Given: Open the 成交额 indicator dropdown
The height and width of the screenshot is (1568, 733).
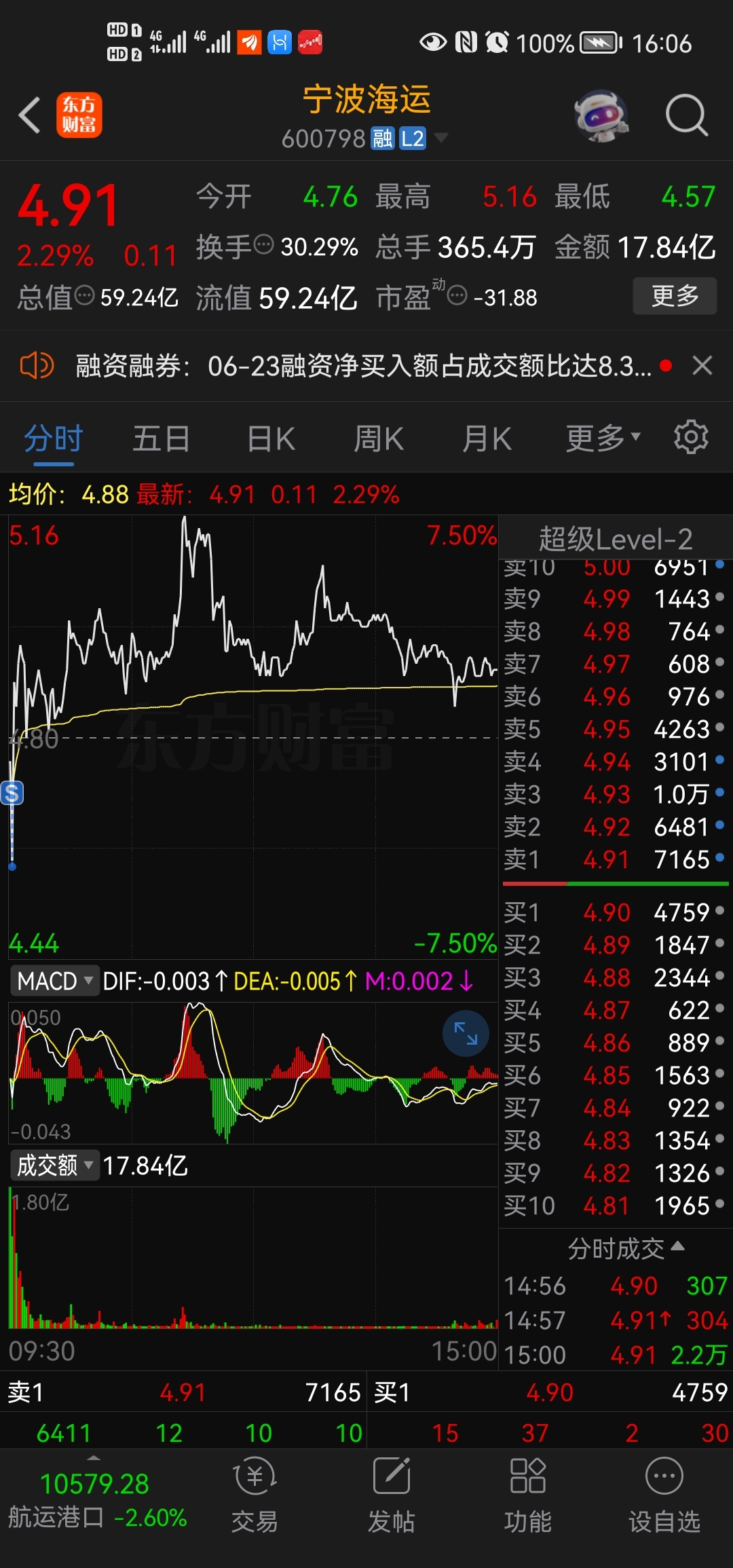Looking at the screenshot, I should [56, 1165].
